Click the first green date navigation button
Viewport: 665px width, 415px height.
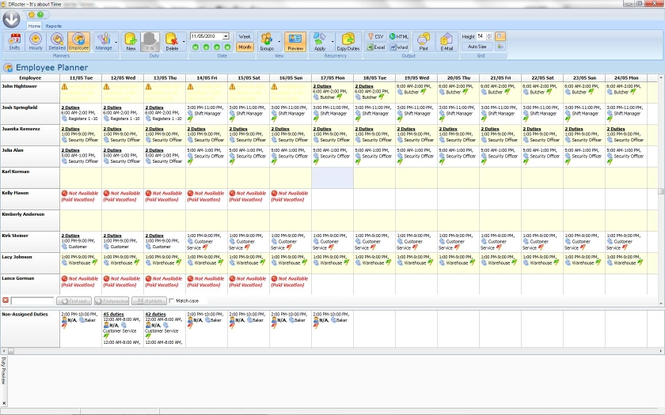pyautogui.click(x=196, y=47)
